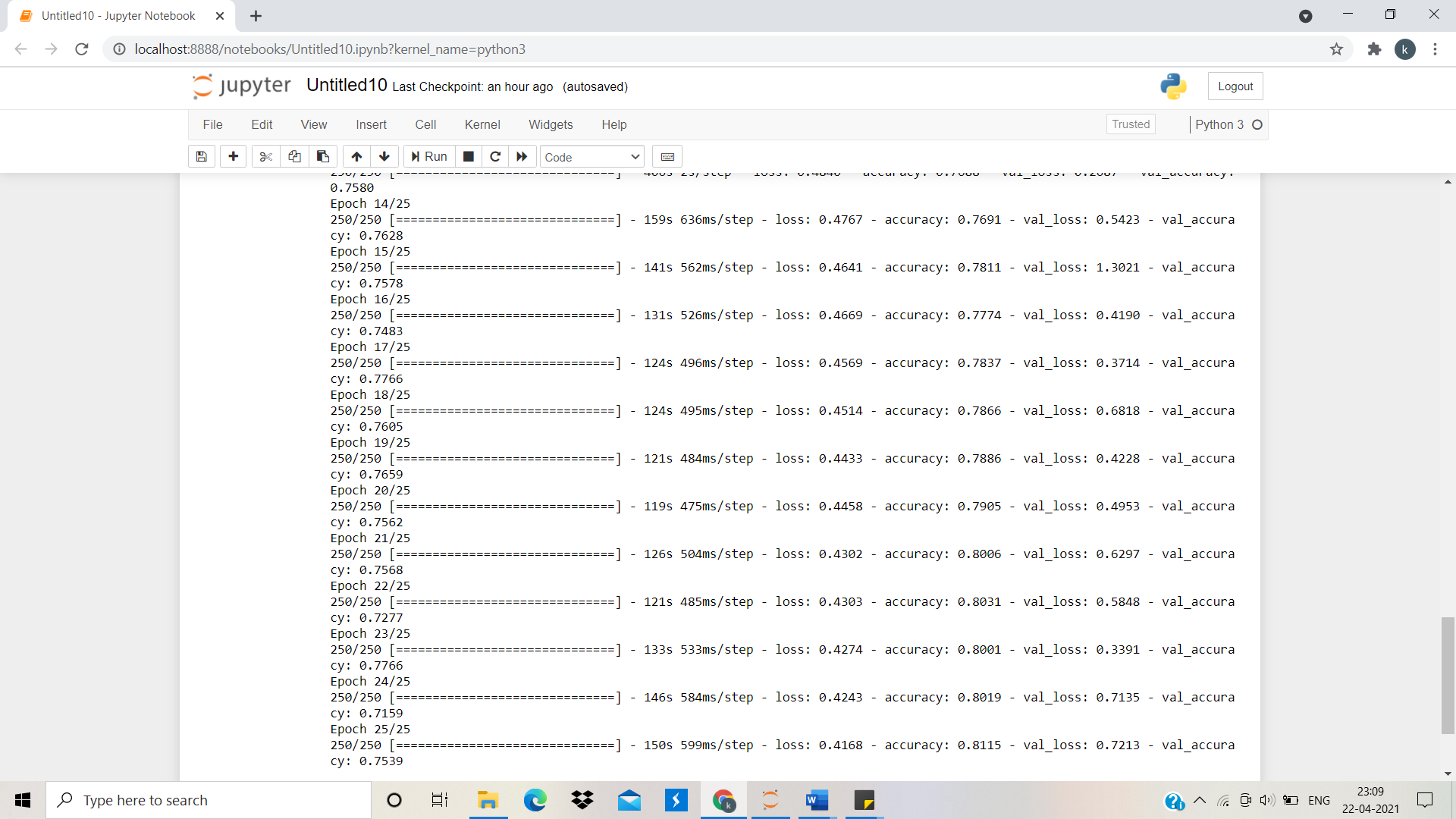
Task: Restart kernel and run all with fast-forward icon
Action: pyautogui.click(x=522, y=156)
